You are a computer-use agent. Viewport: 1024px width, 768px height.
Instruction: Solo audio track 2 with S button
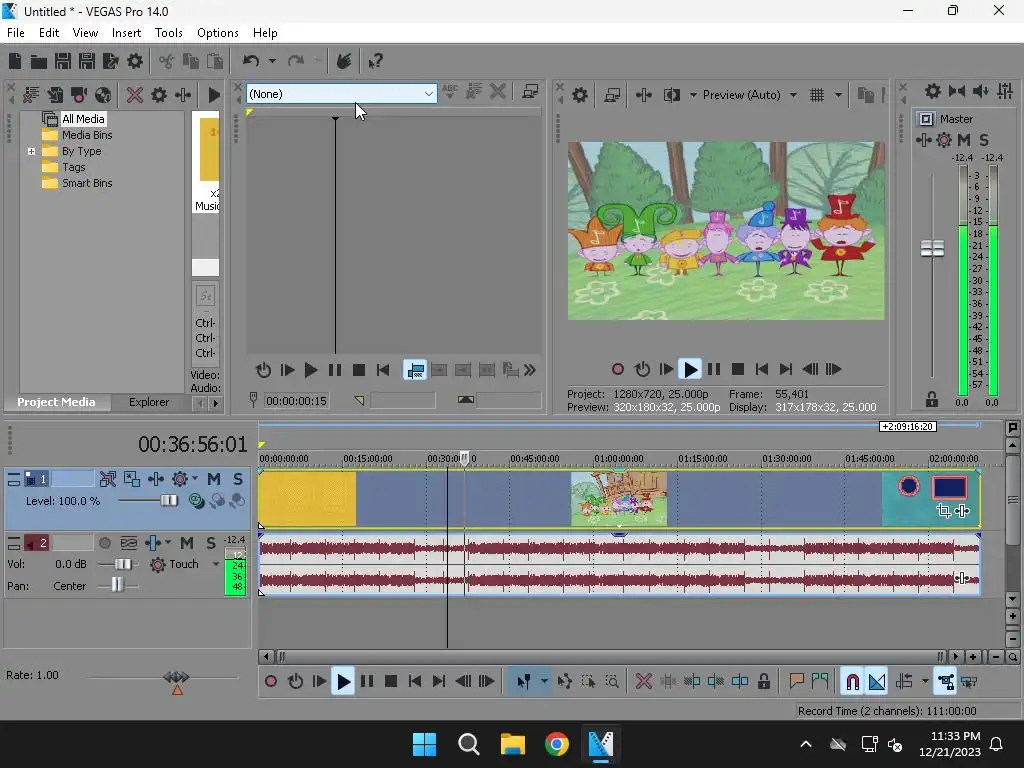pyautogui.click(x=211, y=543)
